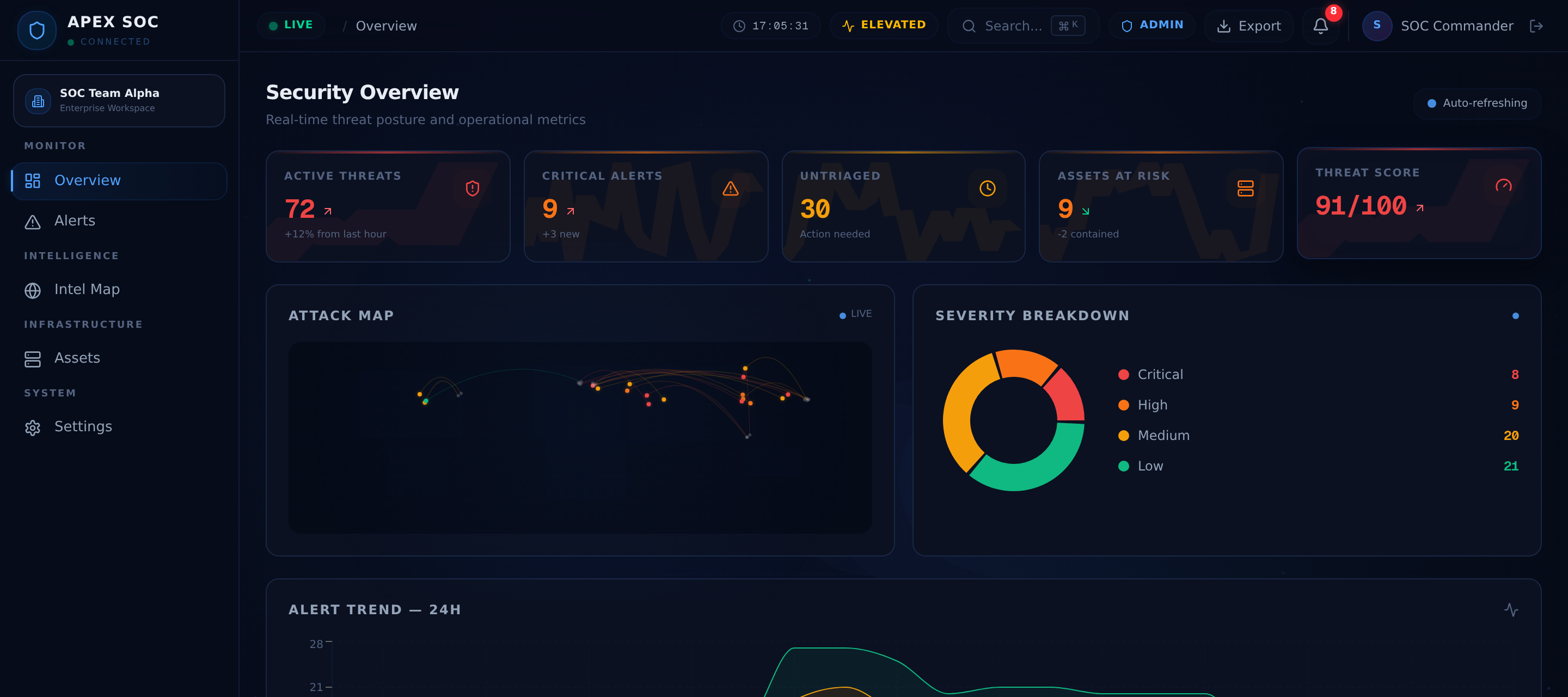Select the Critical legend entry
The width and height of the screenshot is (1568, 697).
click(x=1318, y=375)
